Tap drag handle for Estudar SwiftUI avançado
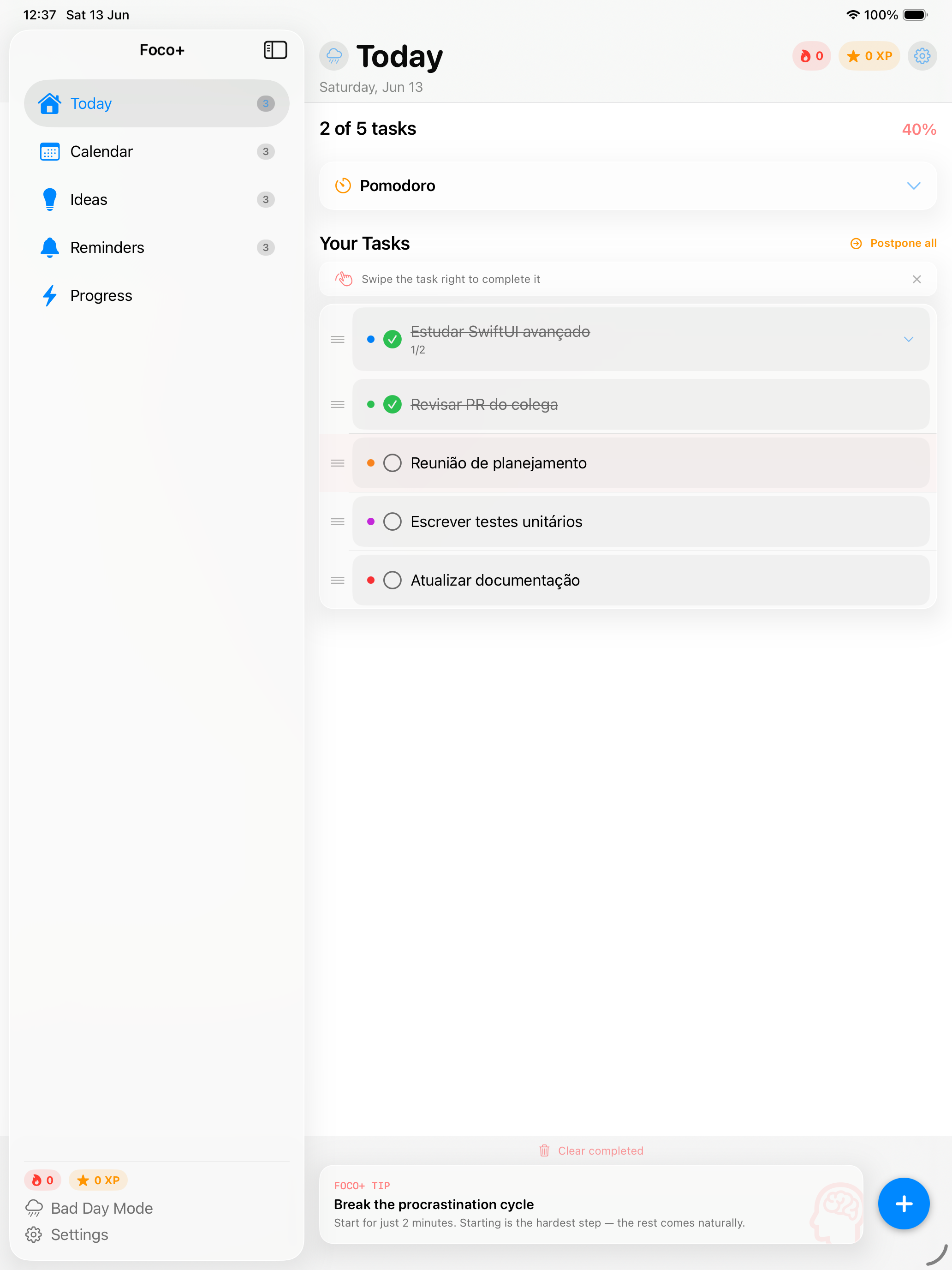Viewport: 952px width, 1270px height. pos(338,339)
